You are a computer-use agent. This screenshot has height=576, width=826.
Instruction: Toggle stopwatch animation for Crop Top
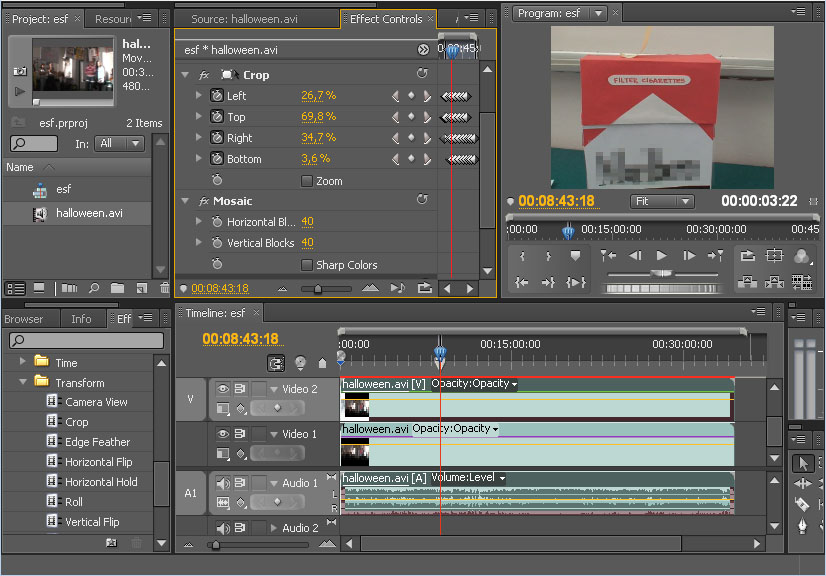[x=217, y=116]
